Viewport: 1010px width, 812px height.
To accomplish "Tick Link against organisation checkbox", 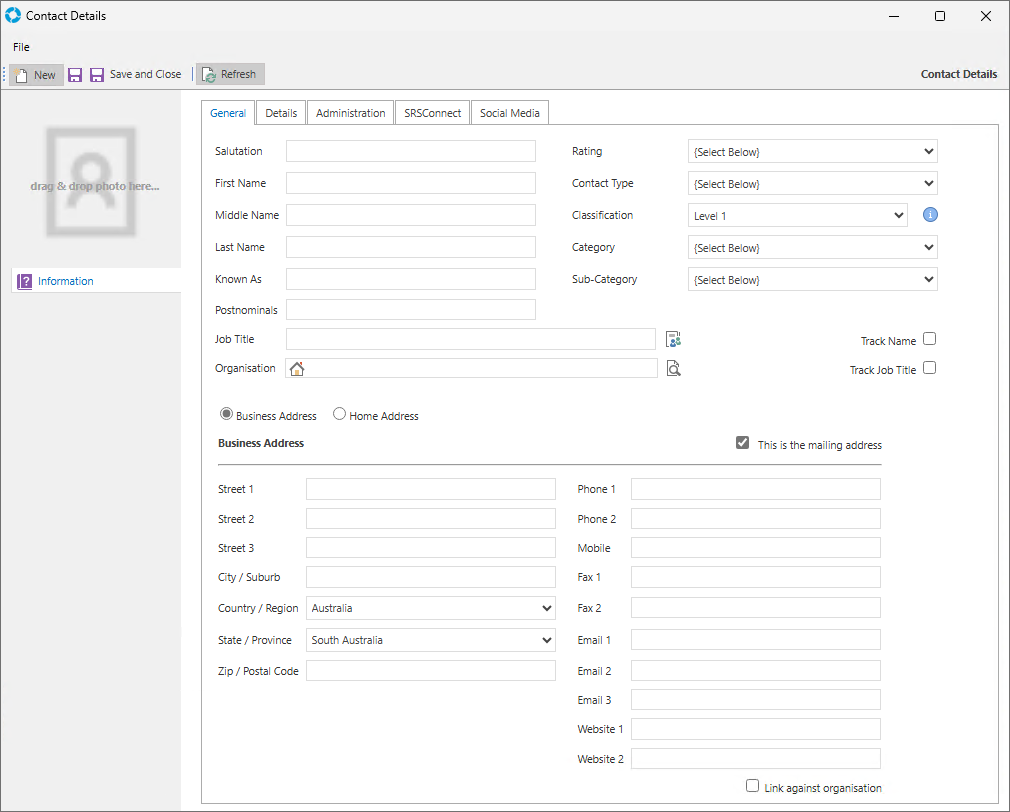I will [753, 786].
